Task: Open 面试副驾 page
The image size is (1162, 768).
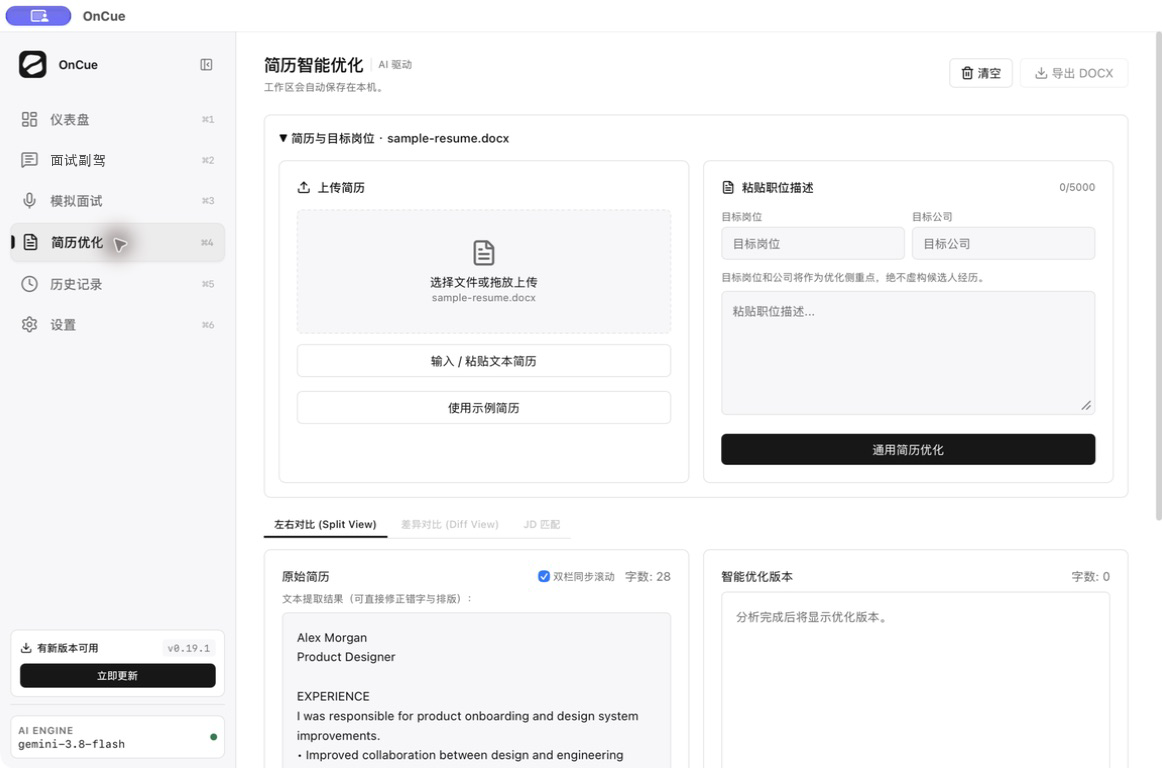Action: [x=118, y=160]
